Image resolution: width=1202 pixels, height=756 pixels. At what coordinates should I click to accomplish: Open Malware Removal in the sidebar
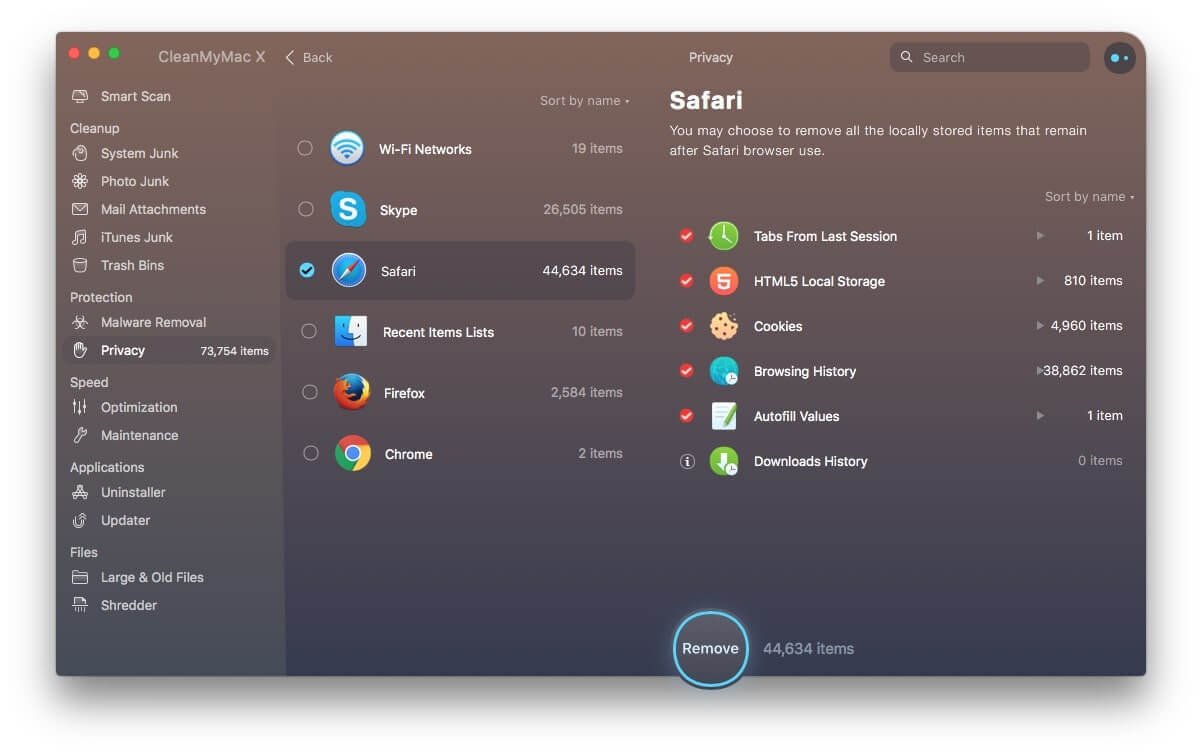coord(153,323)
